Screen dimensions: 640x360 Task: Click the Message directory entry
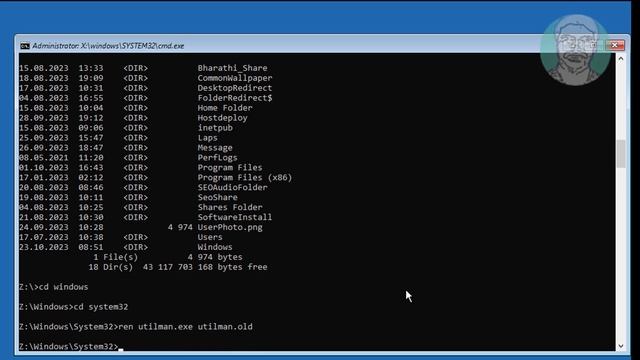pos(215,148)
